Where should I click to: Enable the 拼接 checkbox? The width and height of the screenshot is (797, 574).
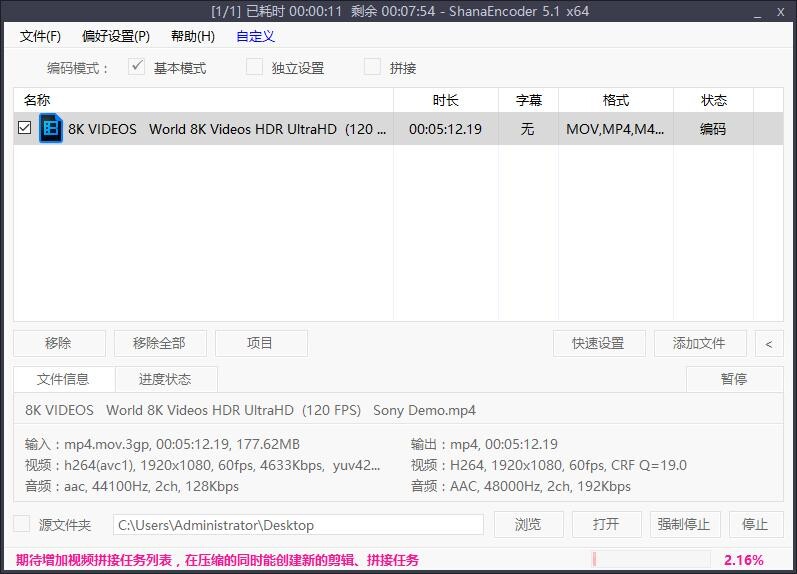(x=373, y=67)
